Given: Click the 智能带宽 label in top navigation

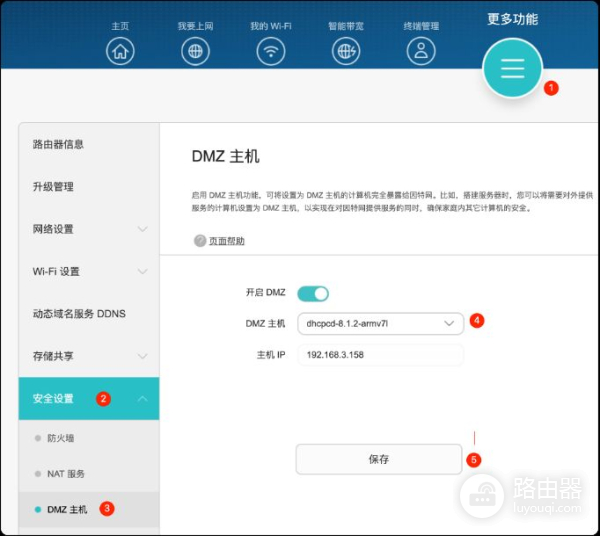Looking at the screenshot, I should tap(346, 26).
